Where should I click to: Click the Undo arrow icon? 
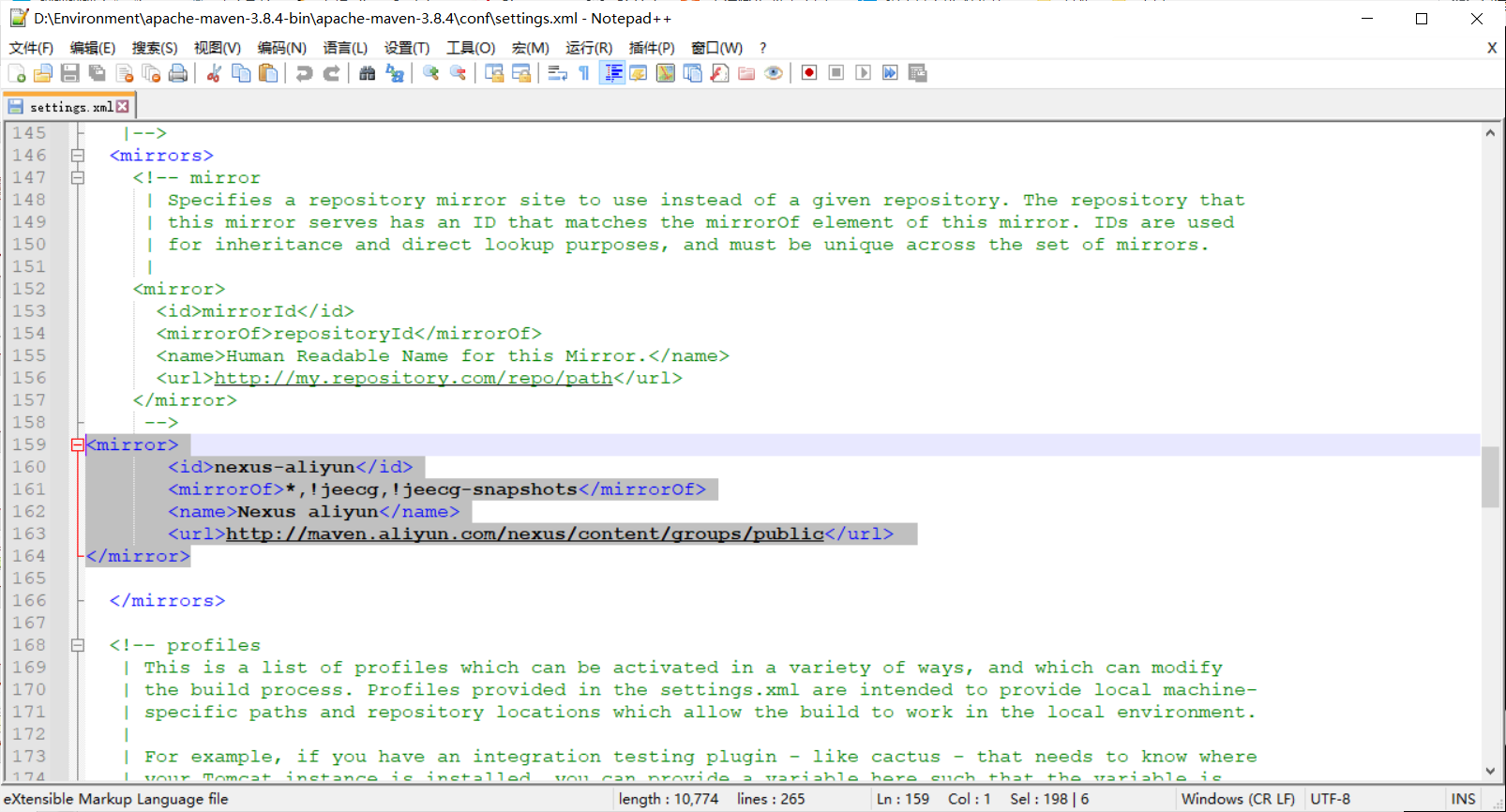(x=304, y=73)
